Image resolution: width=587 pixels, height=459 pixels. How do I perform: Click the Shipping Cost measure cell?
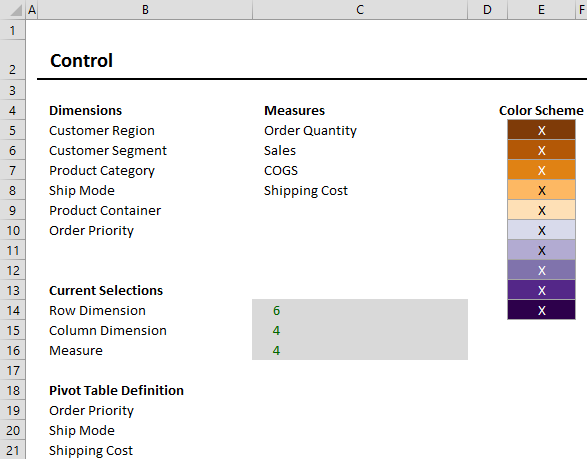(x=360, y=191)
